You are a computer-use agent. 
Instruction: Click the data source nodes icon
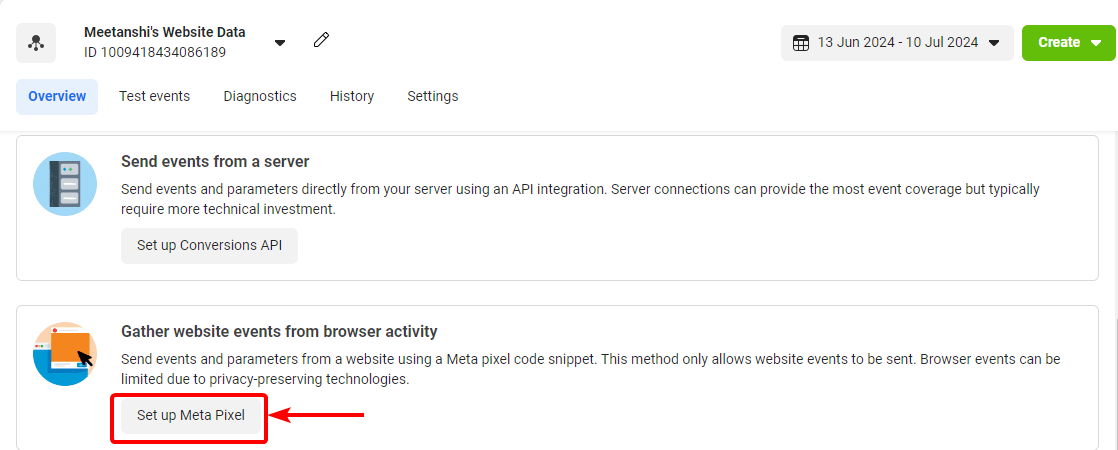pos(36,42)
